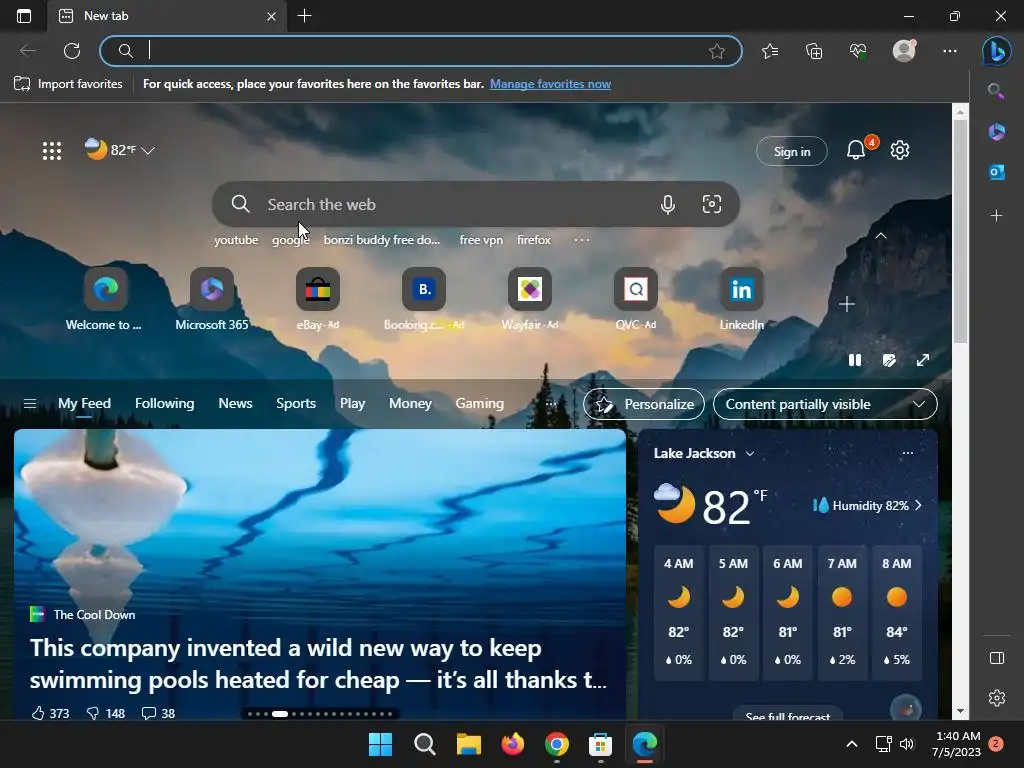Click the browser Refresh button

(72, 51)
